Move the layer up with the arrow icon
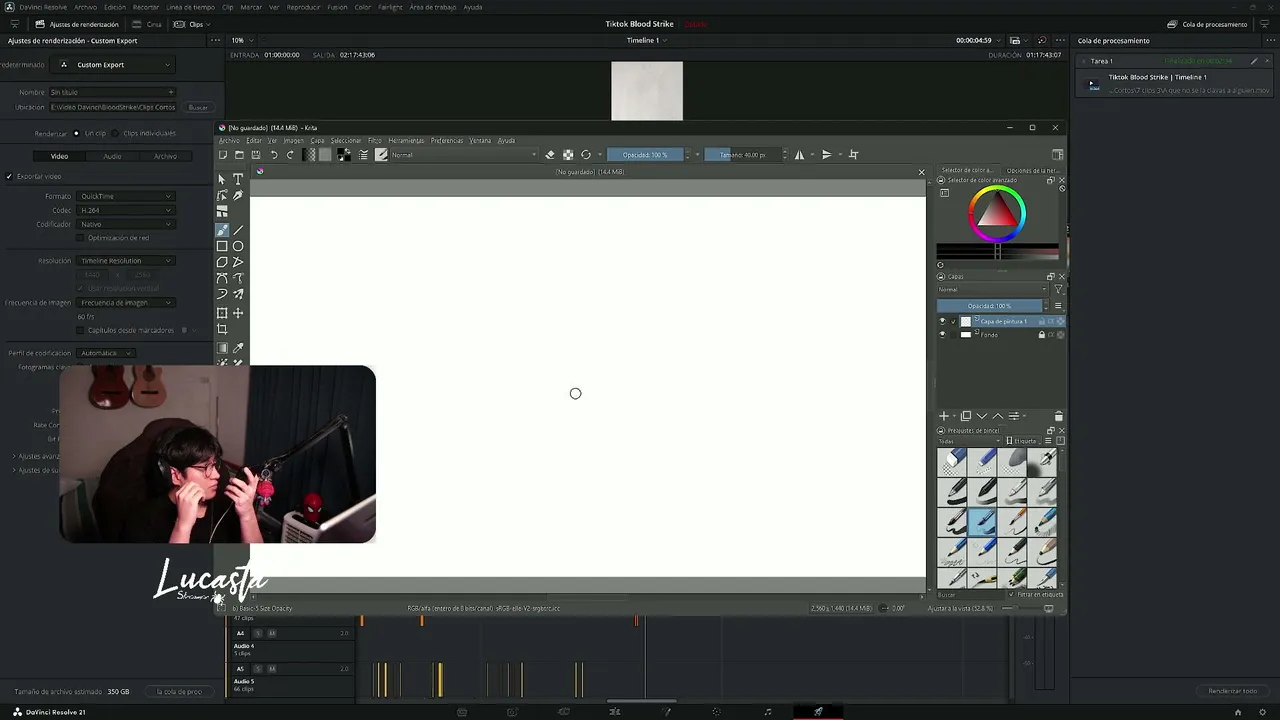The image size is (1280, 720). tap(997, 416)
